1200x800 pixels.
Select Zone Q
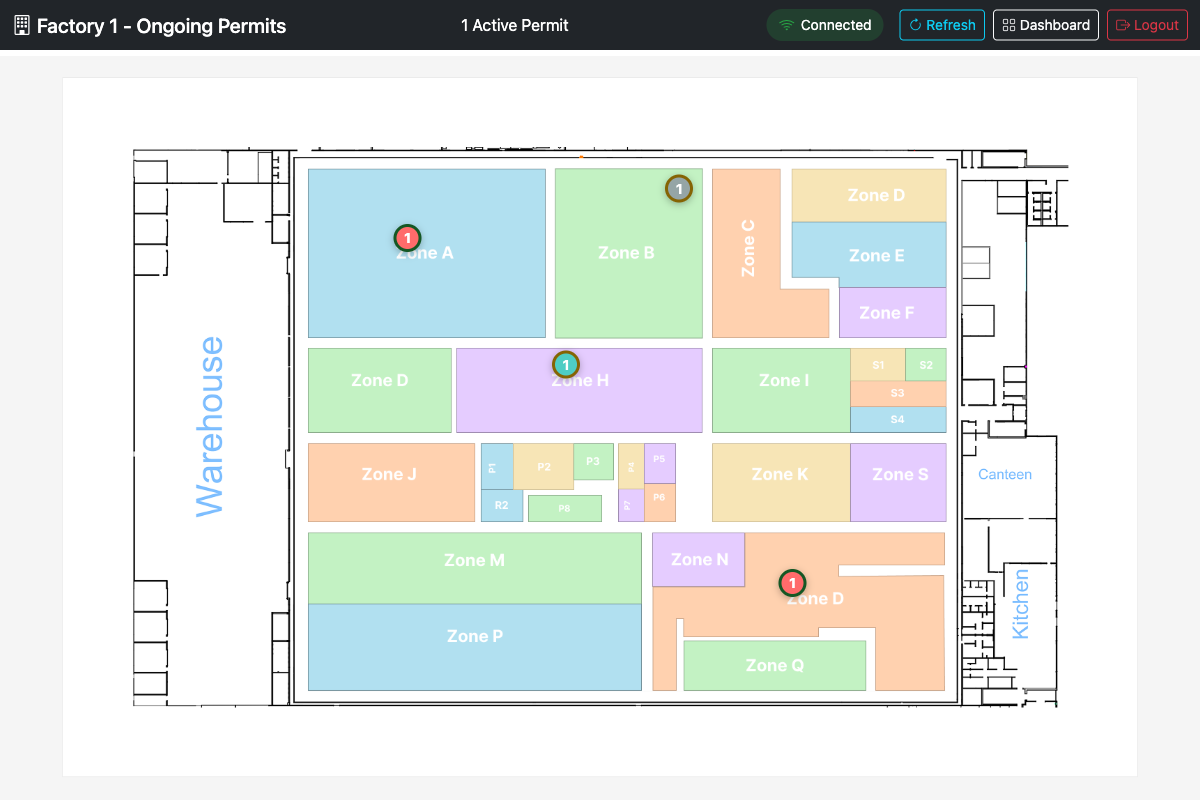[x=774, y=664]
